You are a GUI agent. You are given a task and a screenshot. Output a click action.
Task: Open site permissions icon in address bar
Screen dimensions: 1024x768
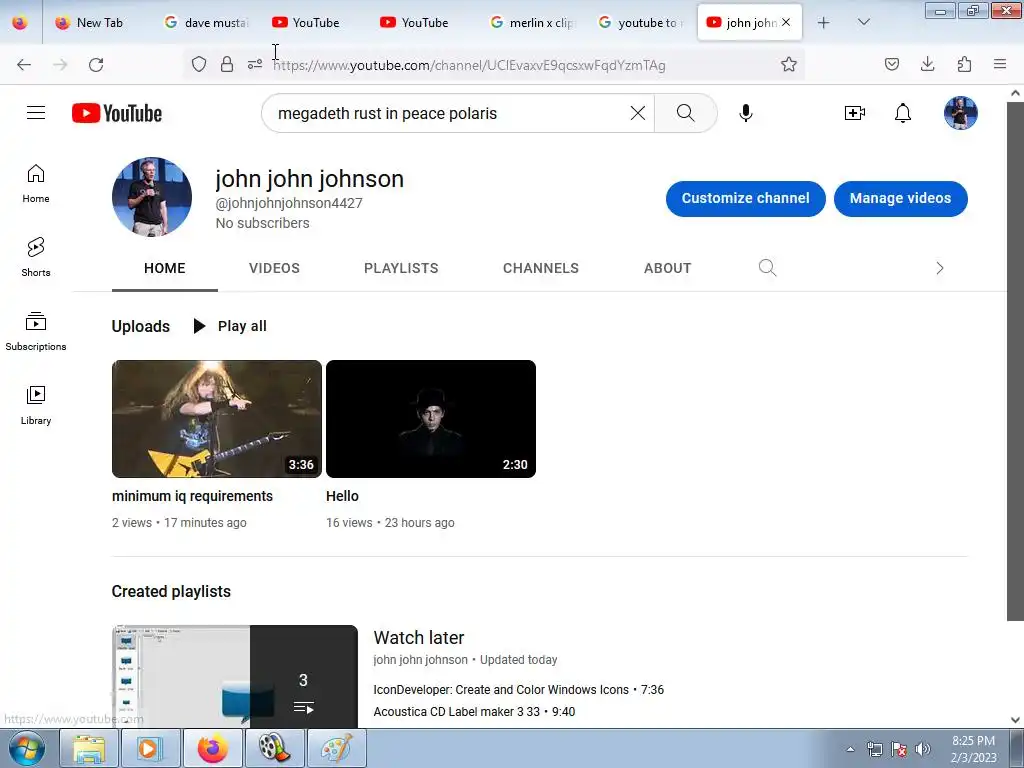pos(255,64)
